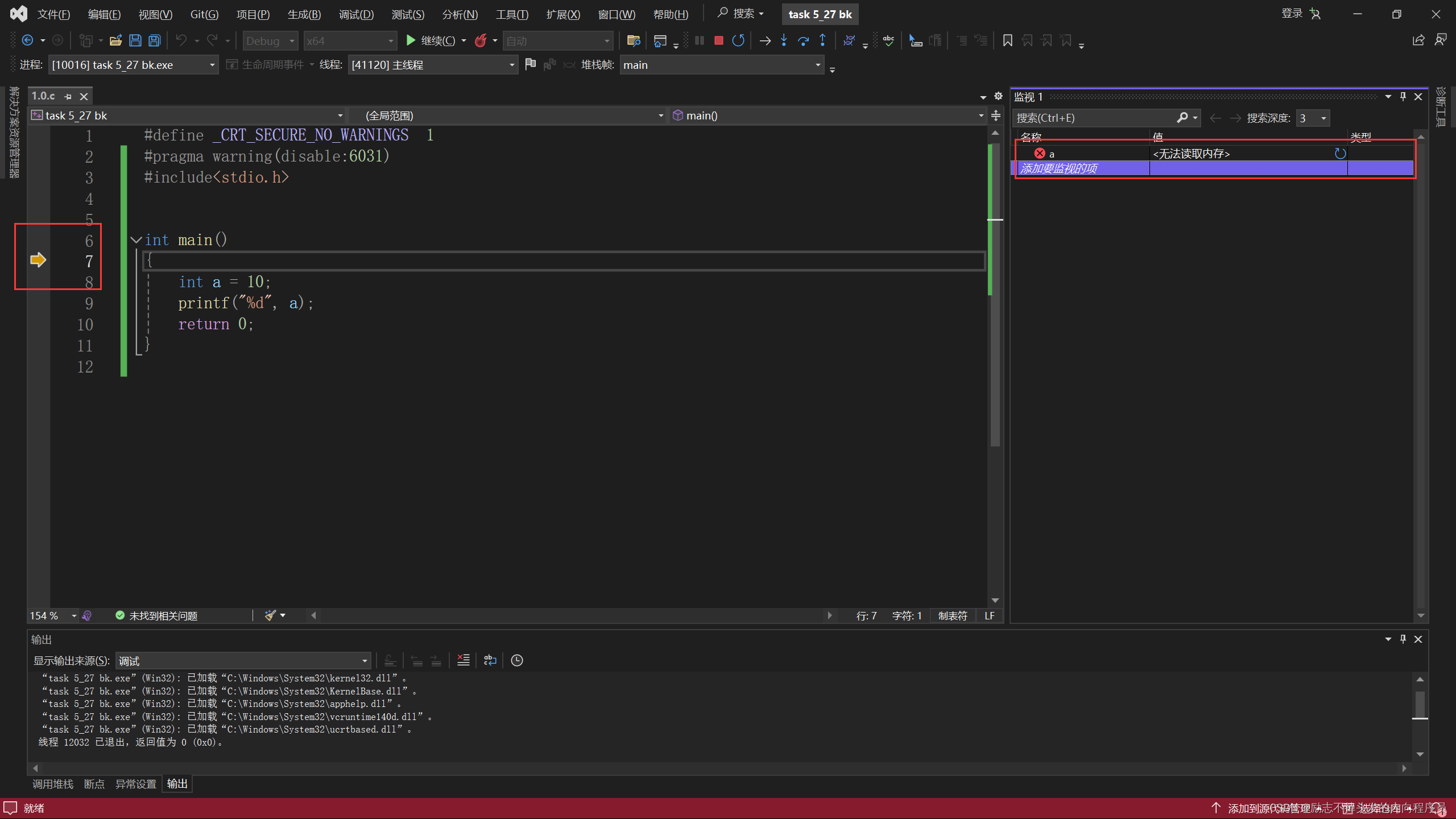Click the 搜索 button in the title bar
This screenshot has width=1456, height=819.
[x=740, y=14]
